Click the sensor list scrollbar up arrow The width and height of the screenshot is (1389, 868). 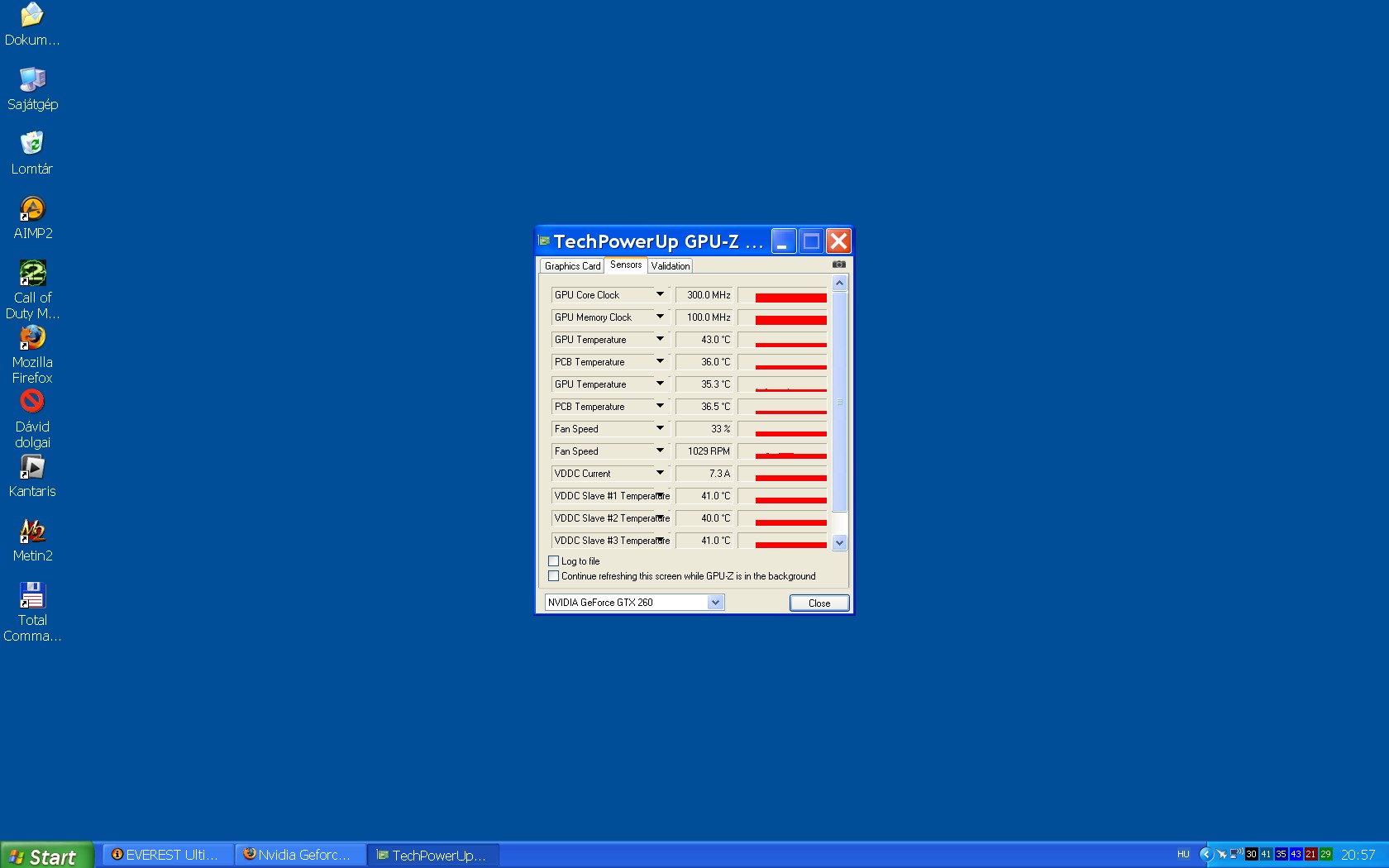[x=839, y=284]
